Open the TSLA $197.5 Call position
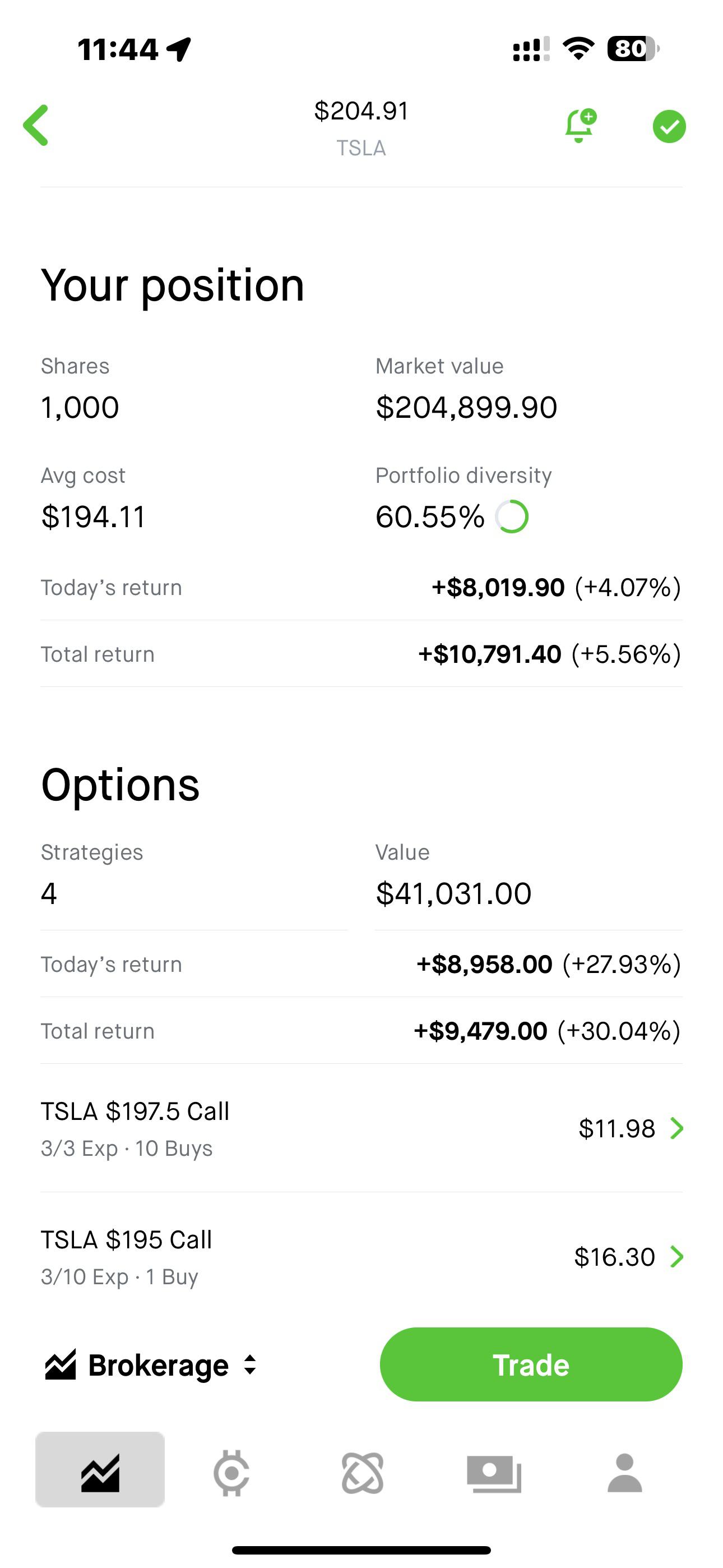Screen dimensions: 723x1568 pos(135,1128)
